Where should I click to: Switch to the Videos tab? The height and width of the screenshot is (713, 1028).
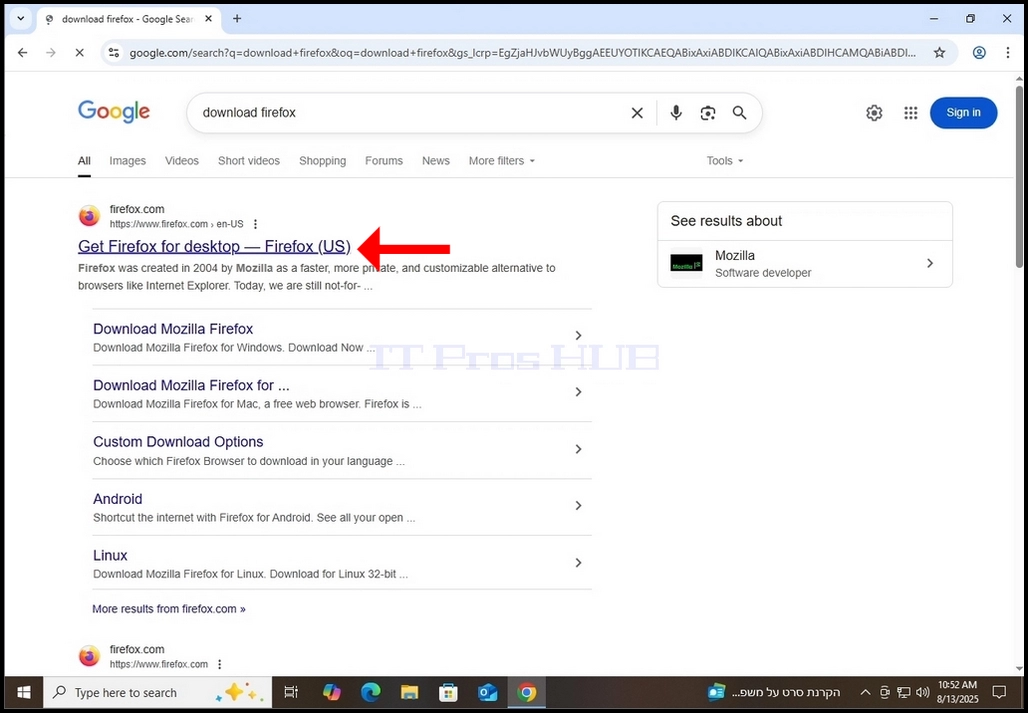click(182, 161)
